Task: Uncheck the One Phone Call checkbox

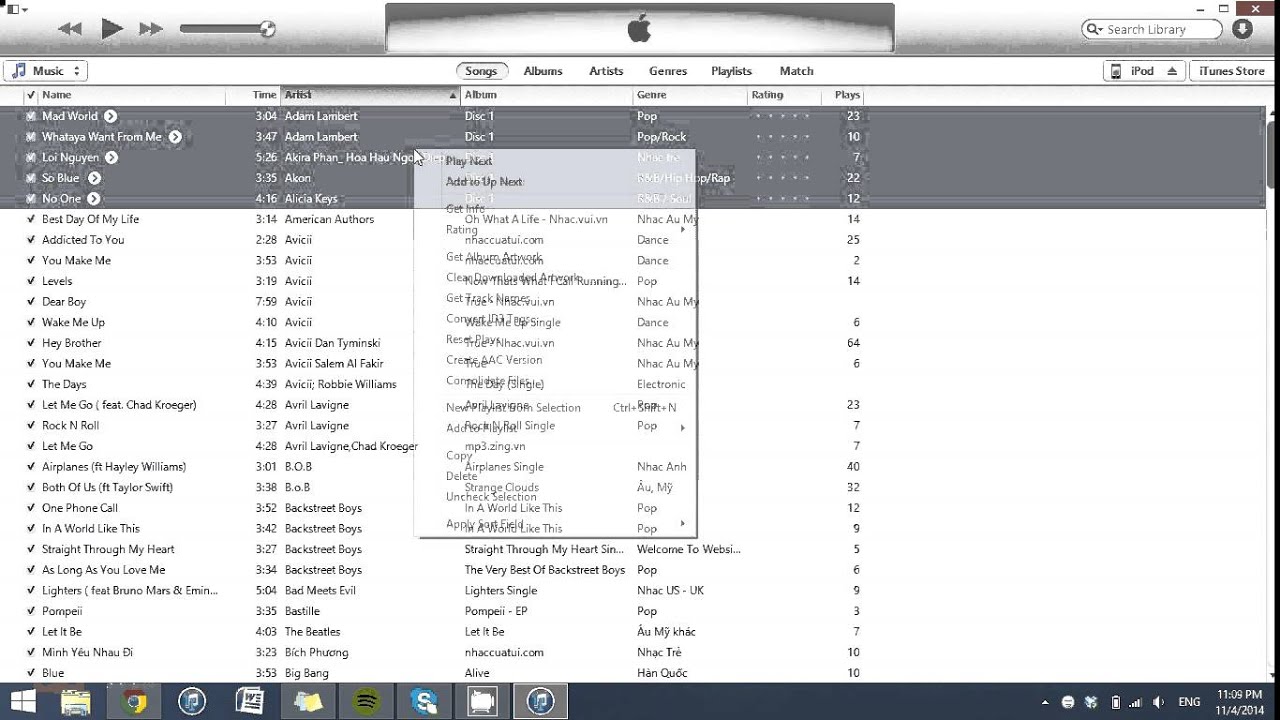Action: click(x=31, y=508)
